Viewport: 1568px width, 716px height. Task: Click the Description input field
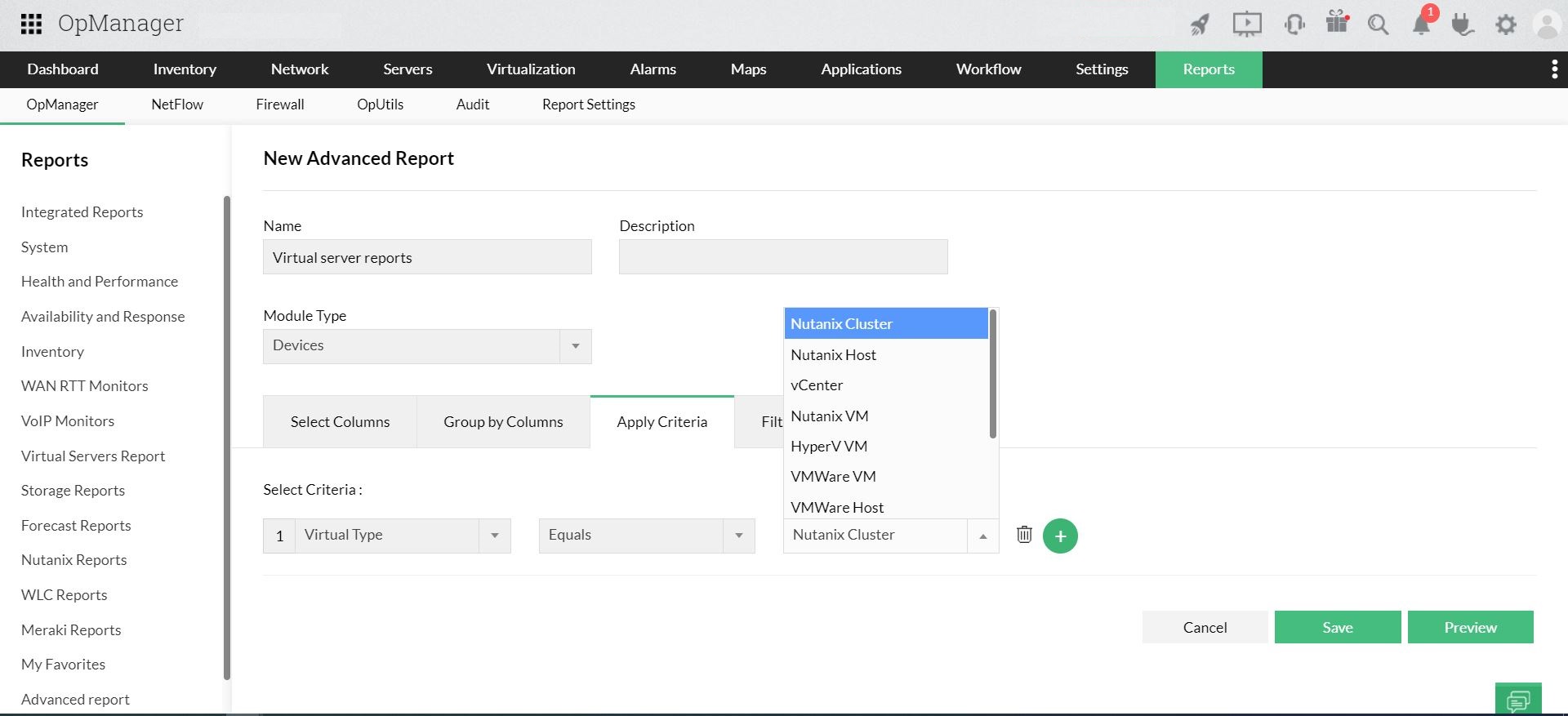782,257
